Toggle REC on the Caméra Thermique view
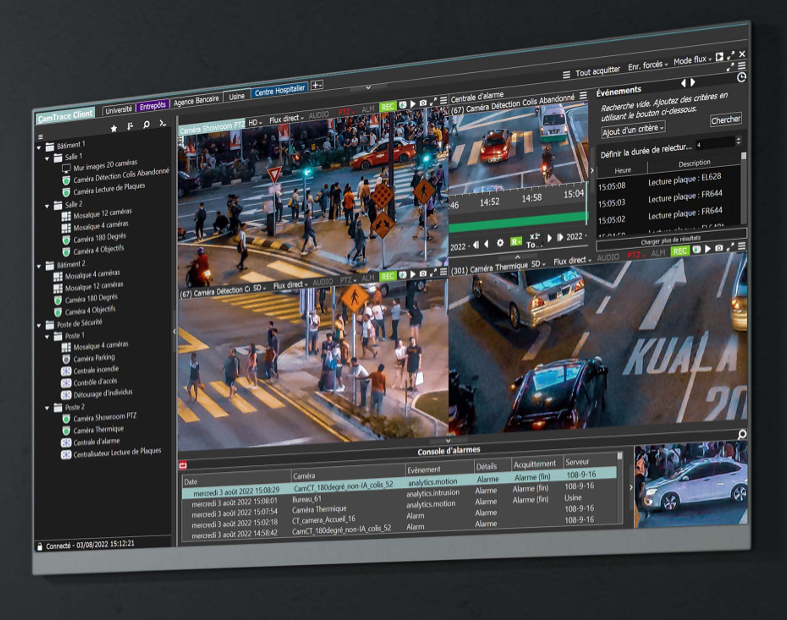The image size is (787, 620). coord(680,251)
